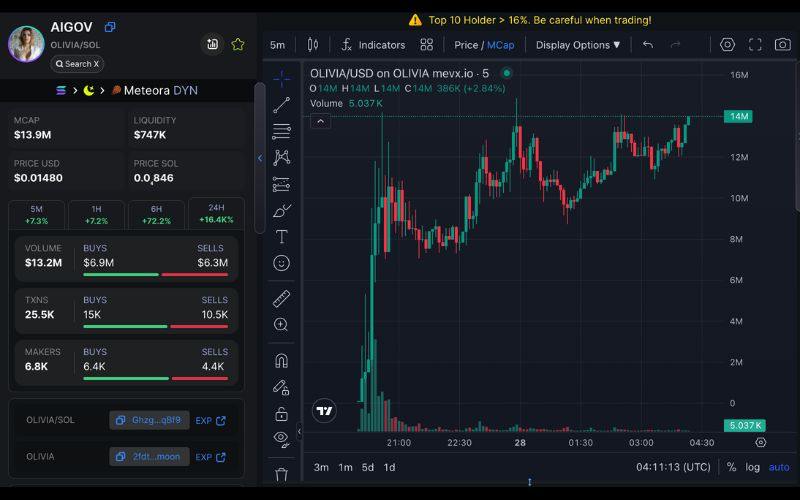This screenshot has width=800, height=500.
Task: Undo the last chart action
Action: click(648, 45)
